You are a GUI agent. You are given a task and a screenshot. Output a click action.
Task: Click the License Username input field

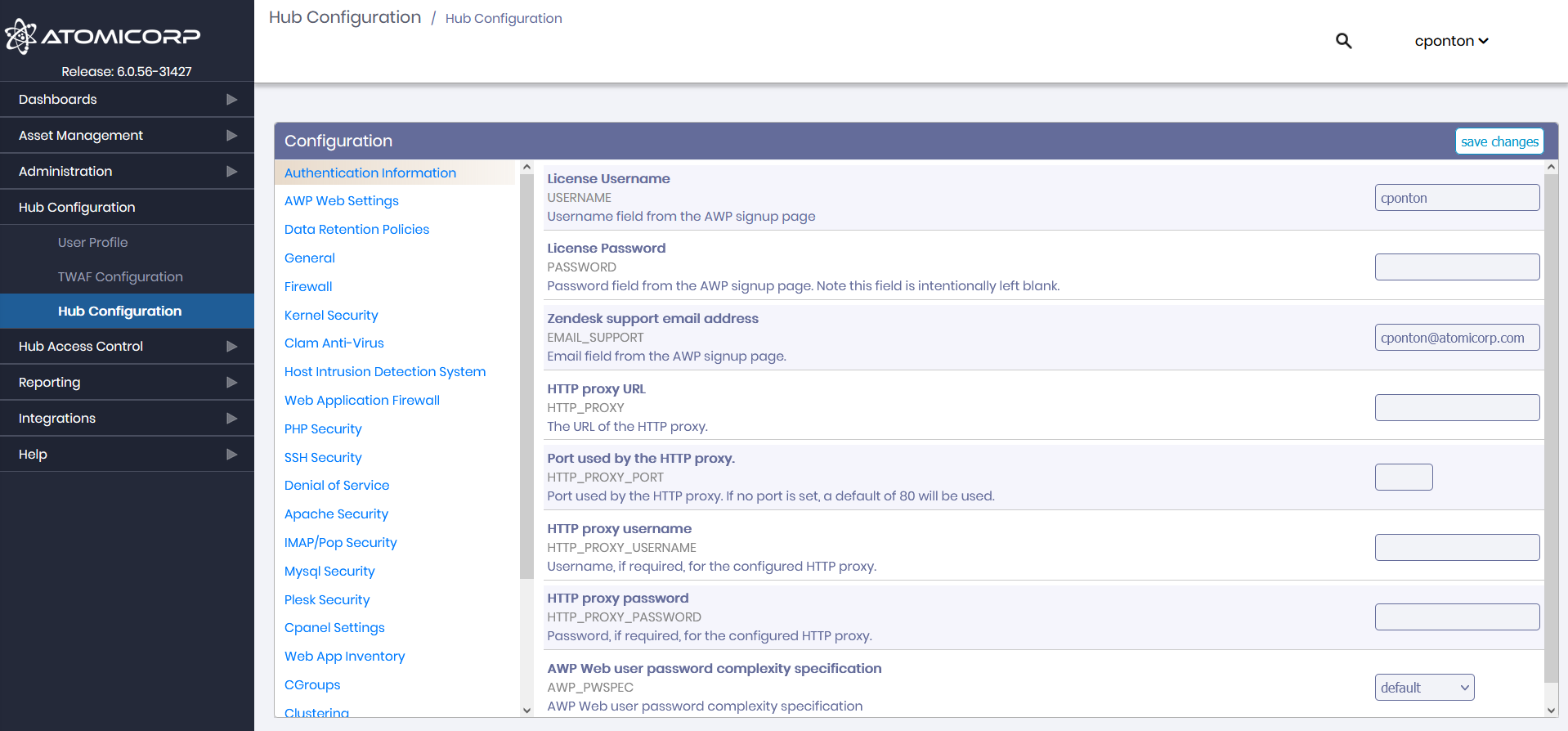[1457, 198]
